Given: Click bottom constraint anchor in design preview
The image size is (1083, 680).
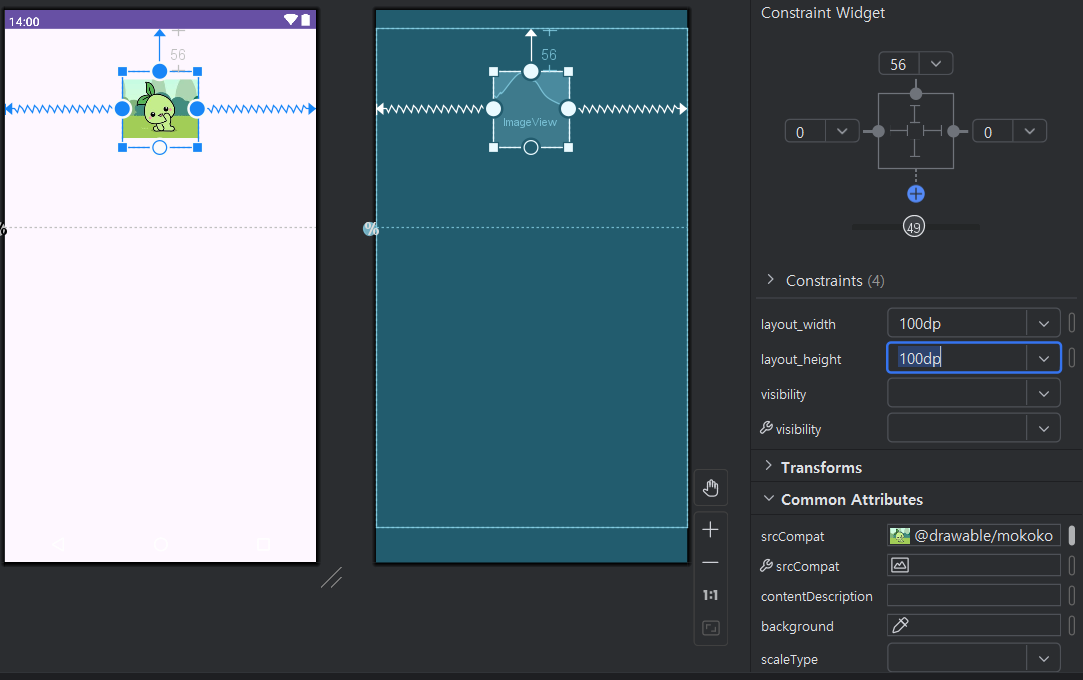Looking at the screenshot, I should click(160, 147).
